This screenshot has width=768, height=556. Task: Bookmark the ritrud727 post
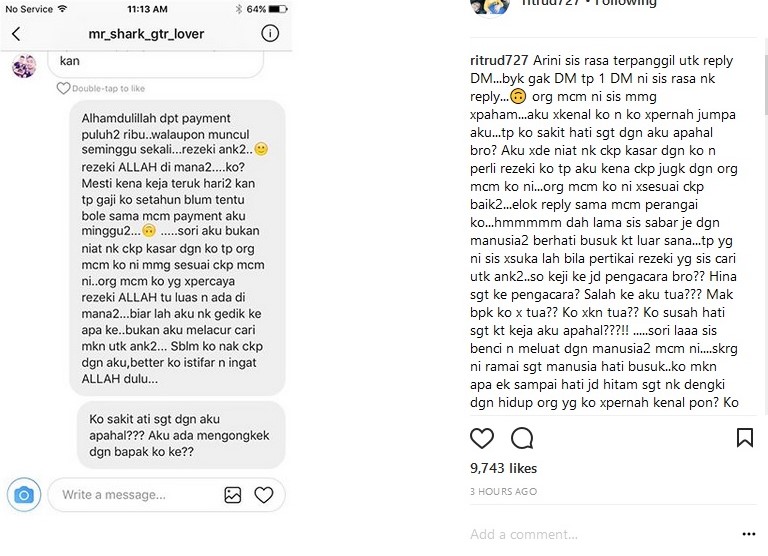(x=744, y=437)
